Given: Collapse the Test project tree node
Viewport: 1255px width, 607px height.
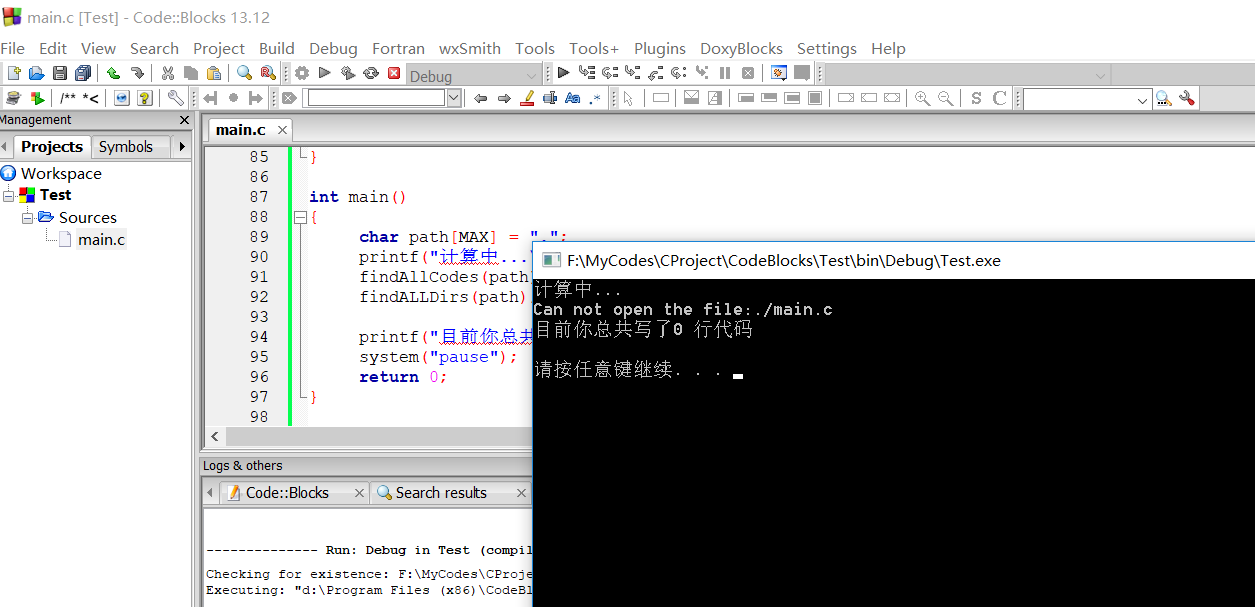Looking at the screenshot, I should (x=8, y=195).
